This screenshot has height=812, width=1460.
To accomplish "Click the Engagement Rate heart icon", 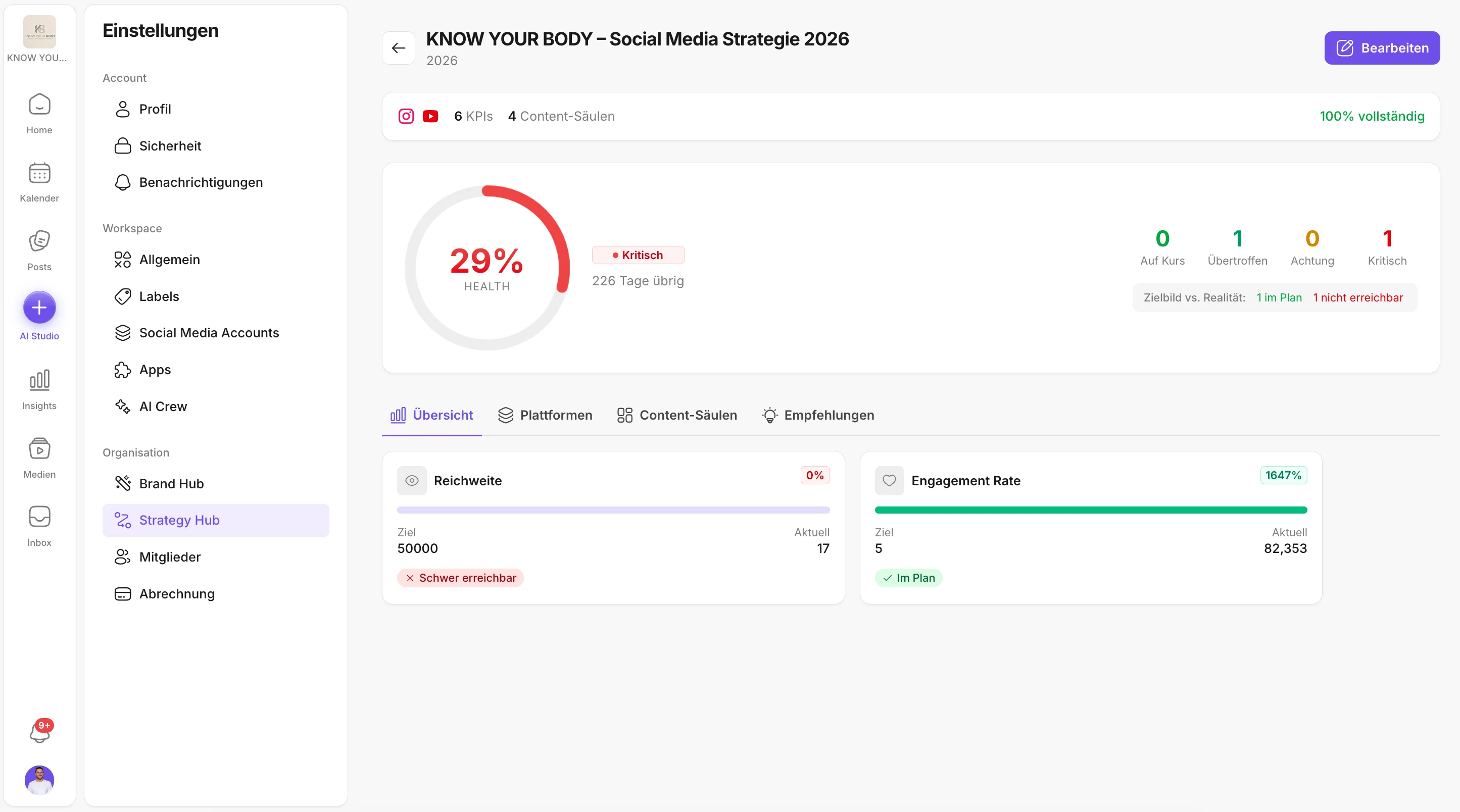I will (889, 481).
